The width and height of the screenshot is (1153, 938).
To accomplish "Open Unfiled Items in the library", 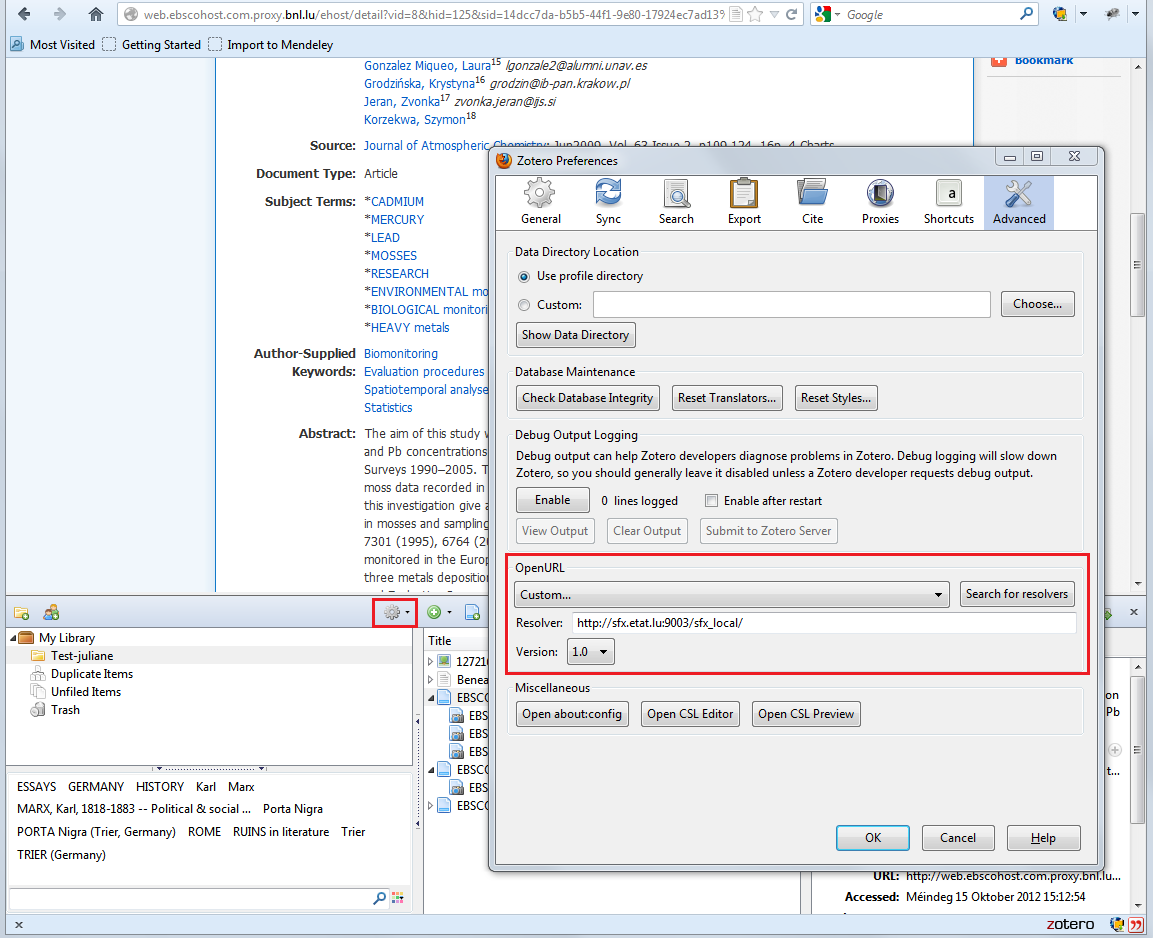I will click(x=85, y=692).
